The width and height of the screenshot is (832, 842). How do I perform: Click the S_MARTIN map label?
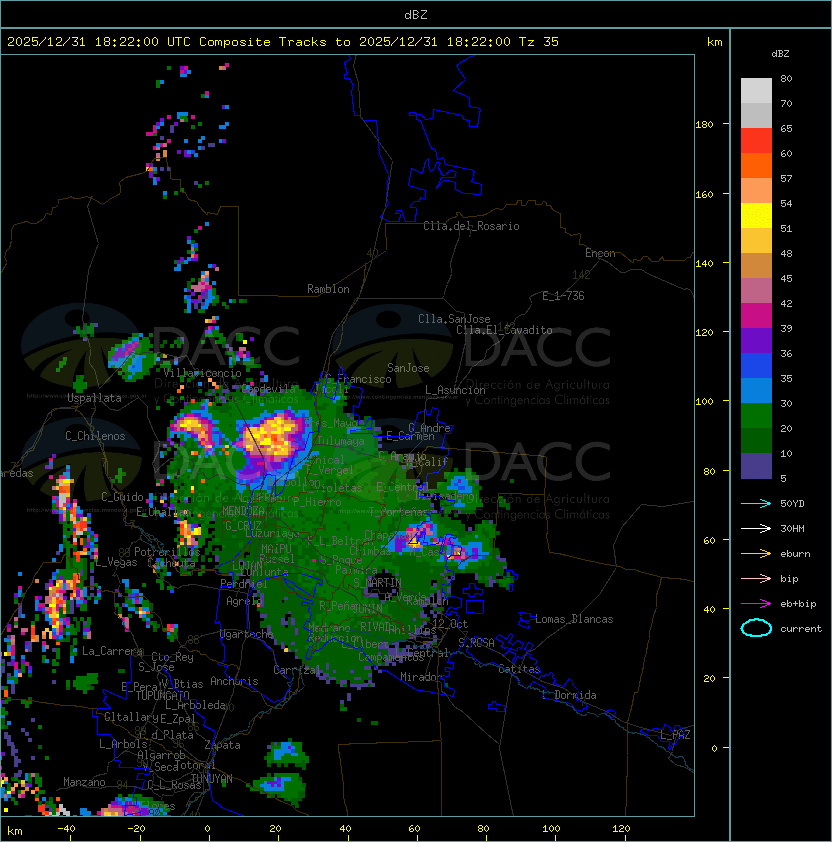point(378,583)
